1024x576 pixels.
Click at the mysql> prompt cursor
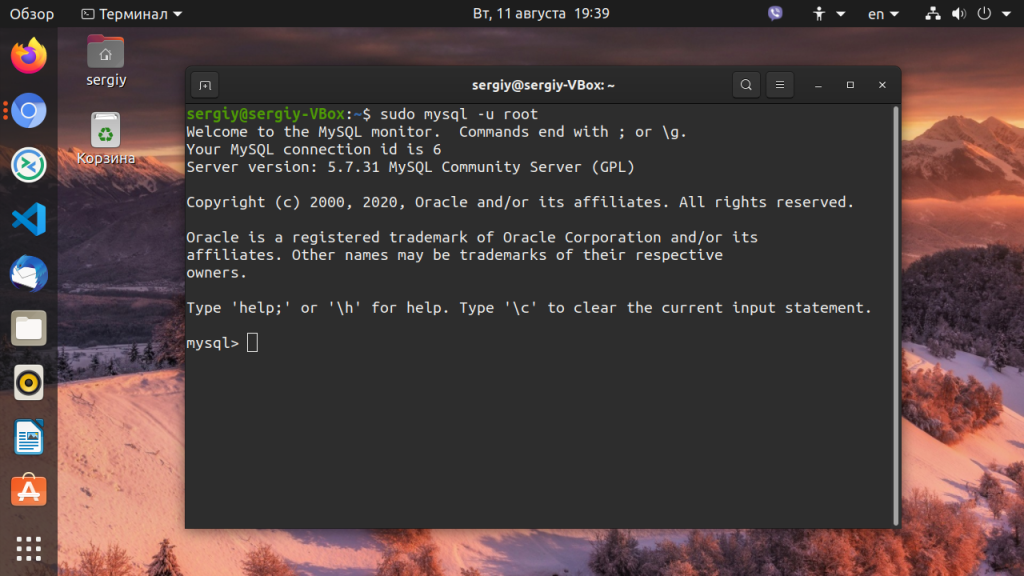(252, 343)
